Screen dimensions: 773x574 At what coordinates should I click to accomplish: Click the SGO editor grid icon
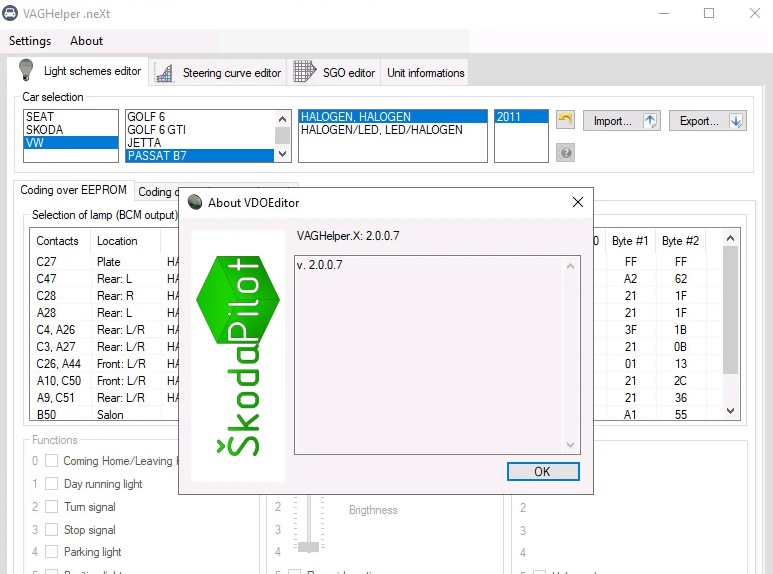tap(304, 73)
